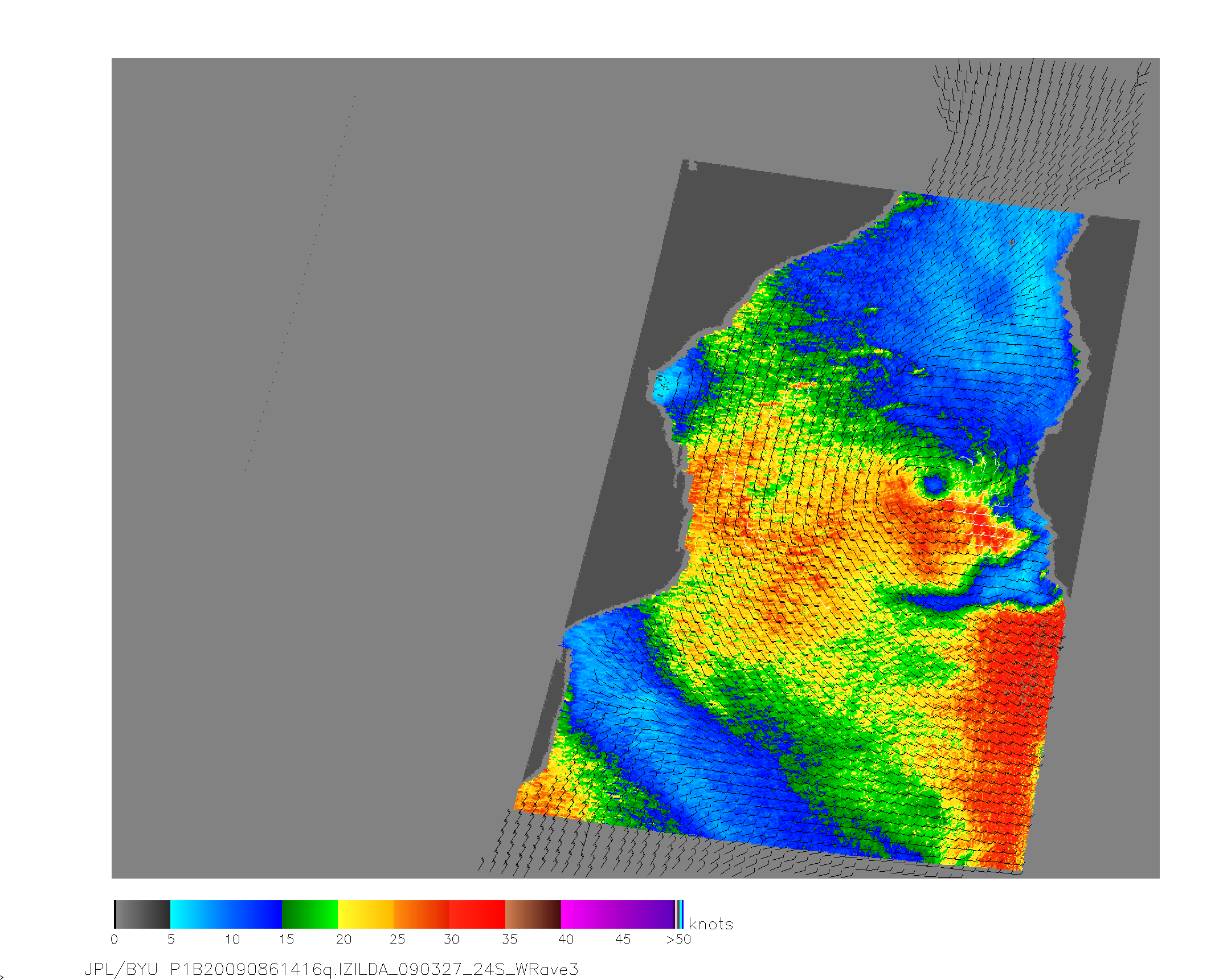1219x980 pixels.
Task: Click the "35" scale label
Action: click(x=510, y=940)
